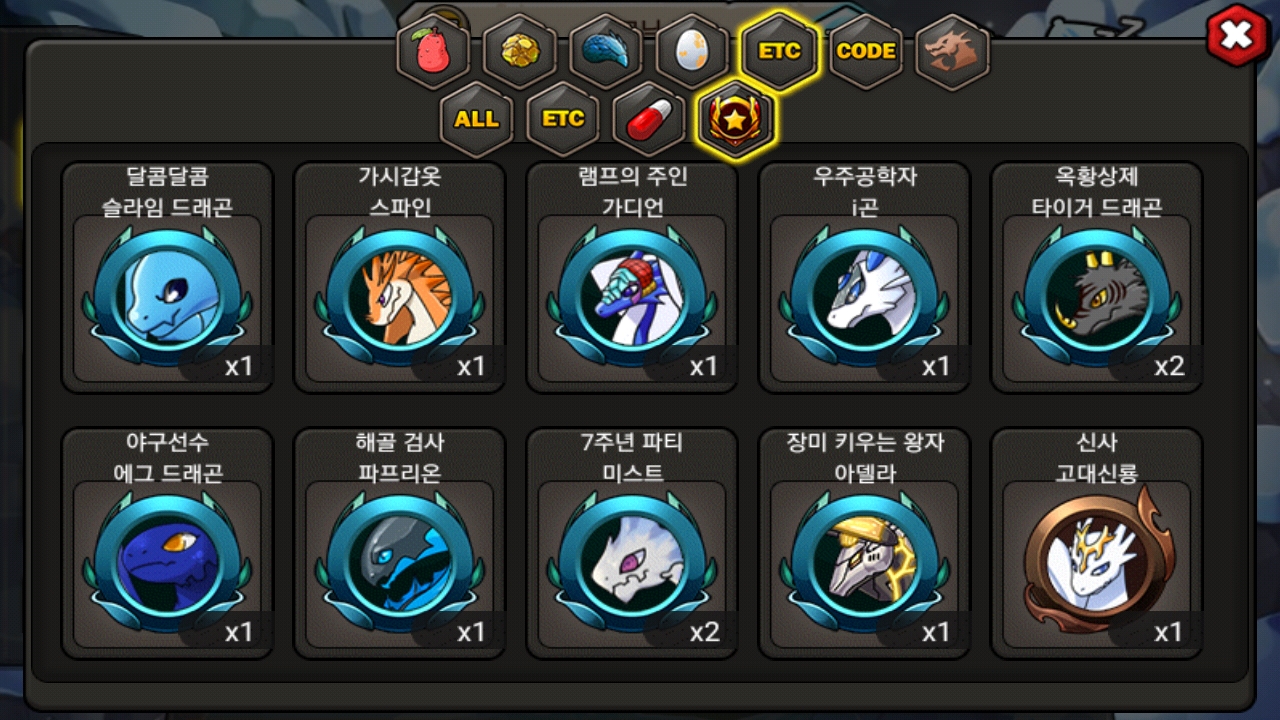
Task: Select the second-row ETC sub-filter
Action: pyautogui.click(x=563, y=119)
